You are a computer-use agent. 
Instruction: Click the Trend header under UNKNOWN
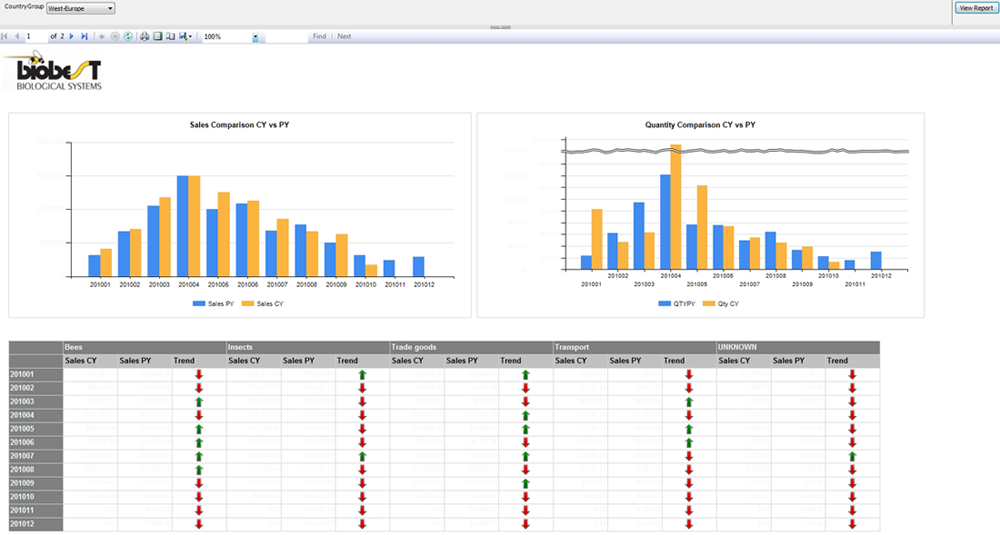pos(852,361)
